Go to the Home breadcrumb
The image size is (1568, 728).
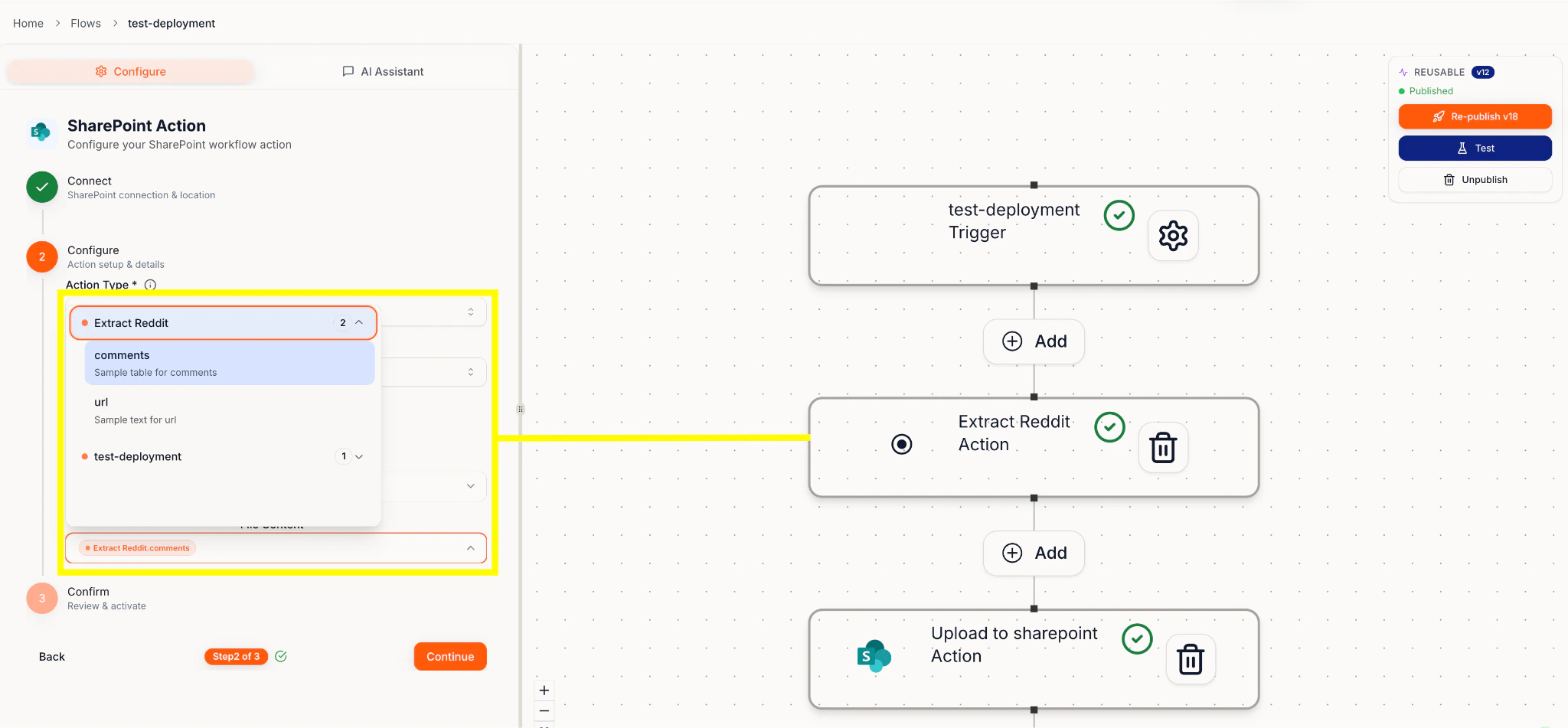pyautogui.click(x=28, y=23)
